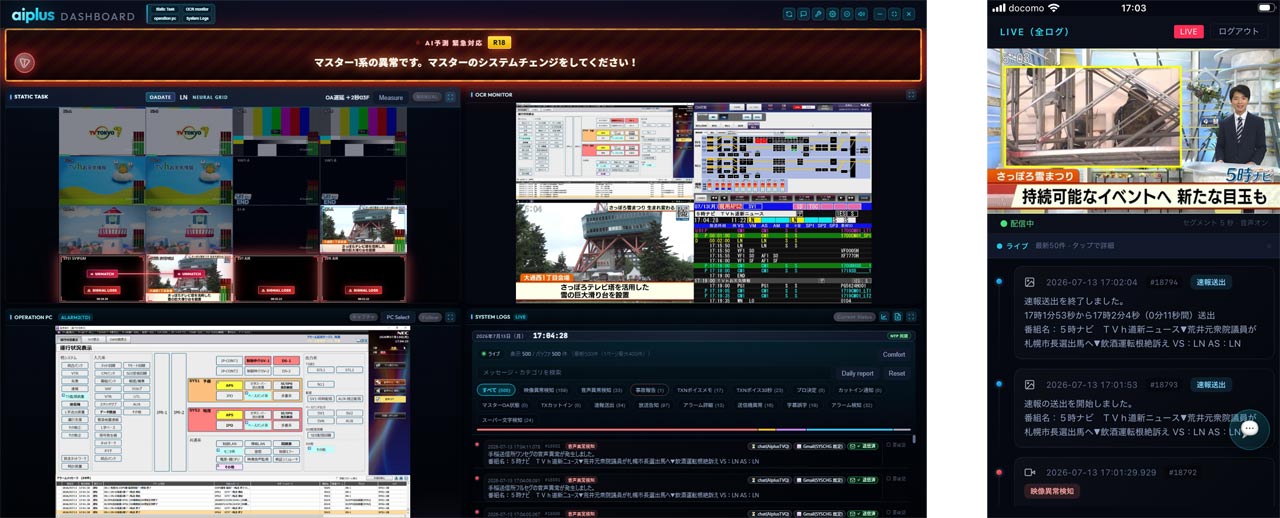Image resolution: width=1280 pixels, height=518 pixels.
Task: Select the すべて filter tab in System Logs
Action: click(x=497, y=389)
